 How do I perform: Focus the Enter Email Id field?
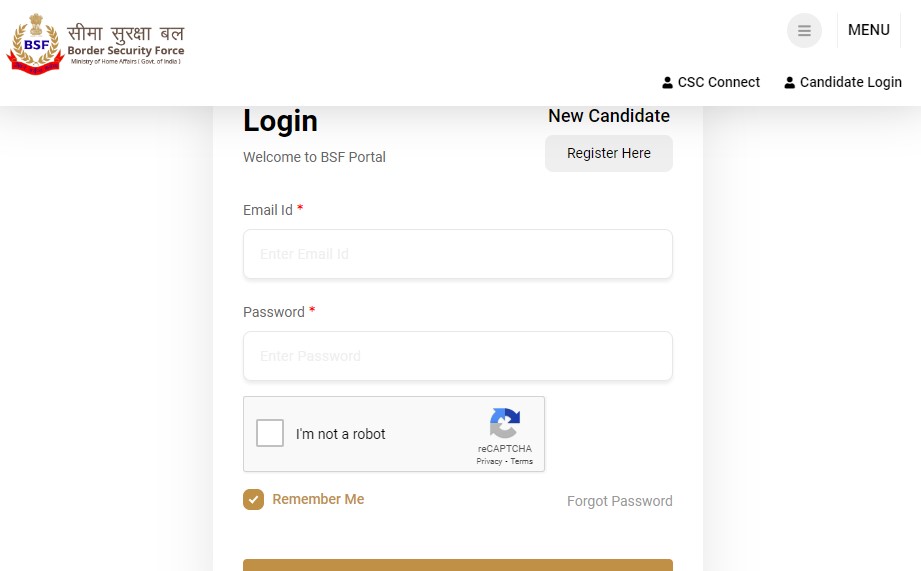tap(457, 254)
